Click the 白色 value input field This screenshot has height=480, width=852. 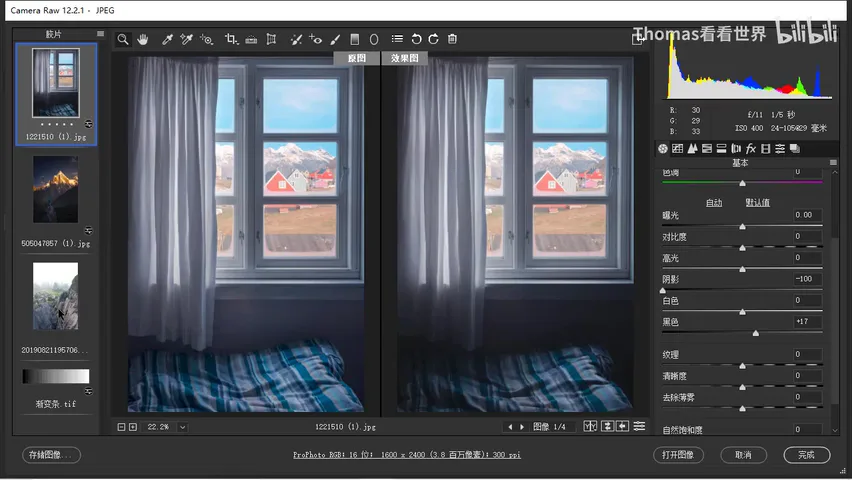807,300
